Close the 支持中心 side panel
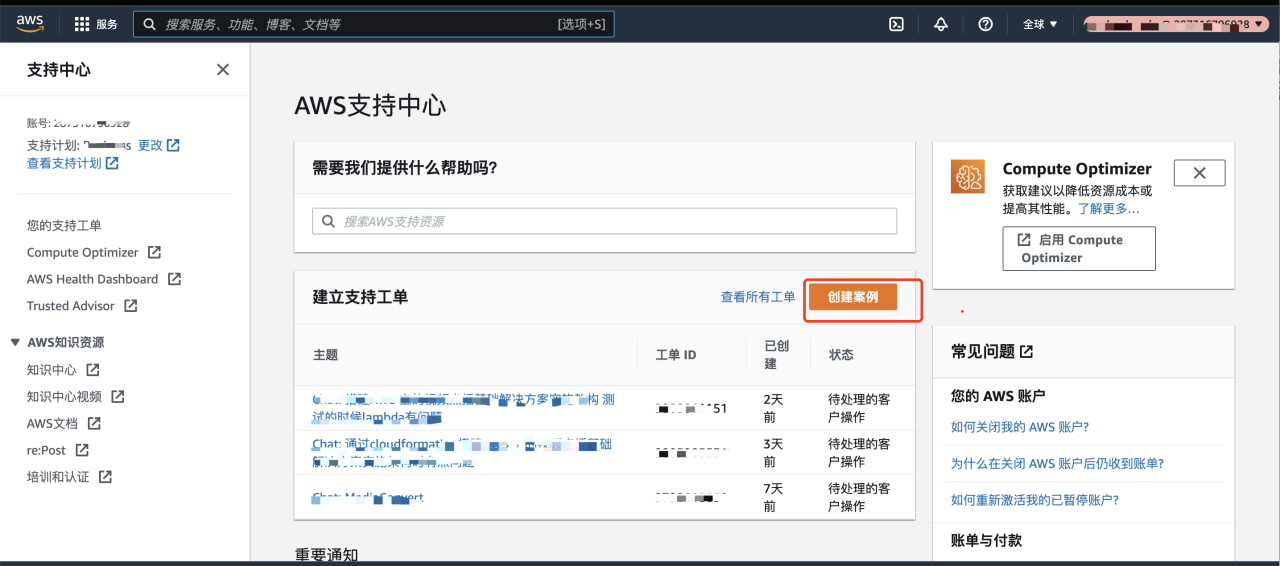The height and width of the screenshot is (566, 1280). (223, 69)
